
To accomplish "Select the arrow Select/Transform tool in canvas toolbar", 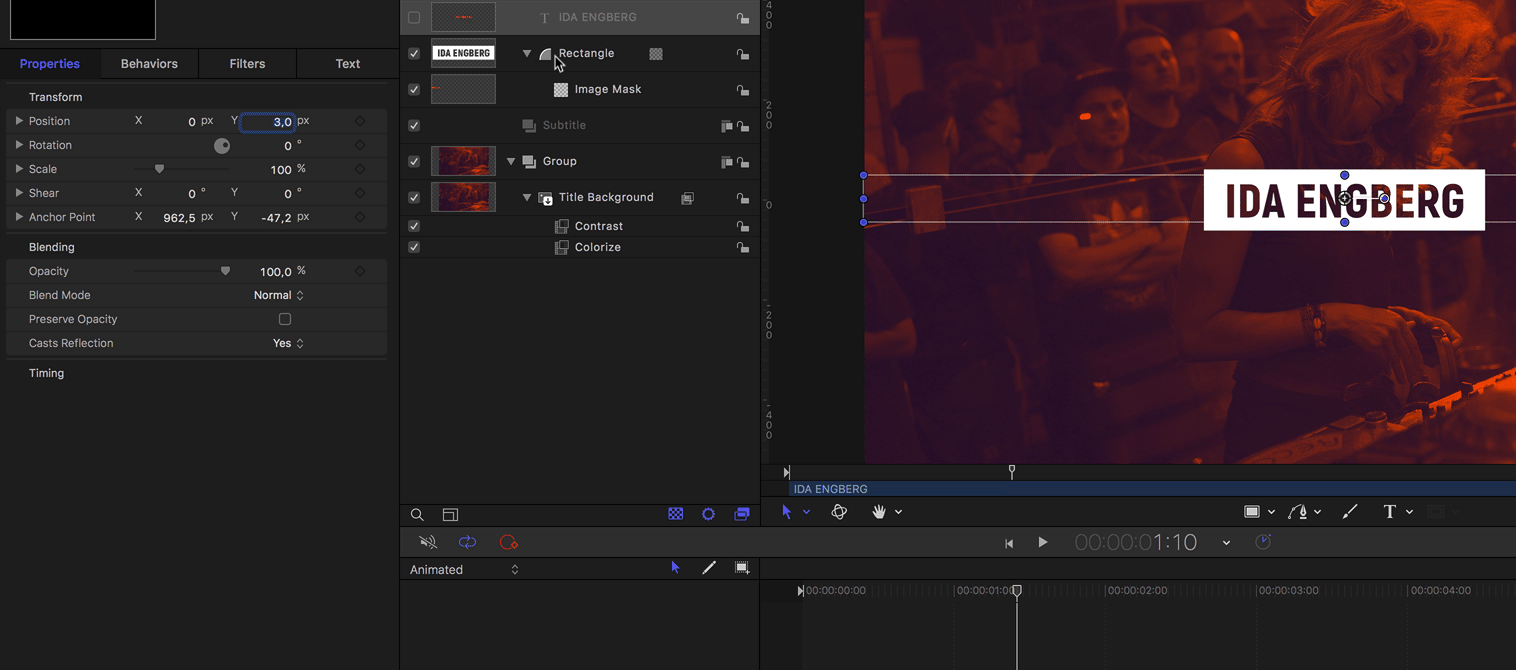I will [786, 512].
